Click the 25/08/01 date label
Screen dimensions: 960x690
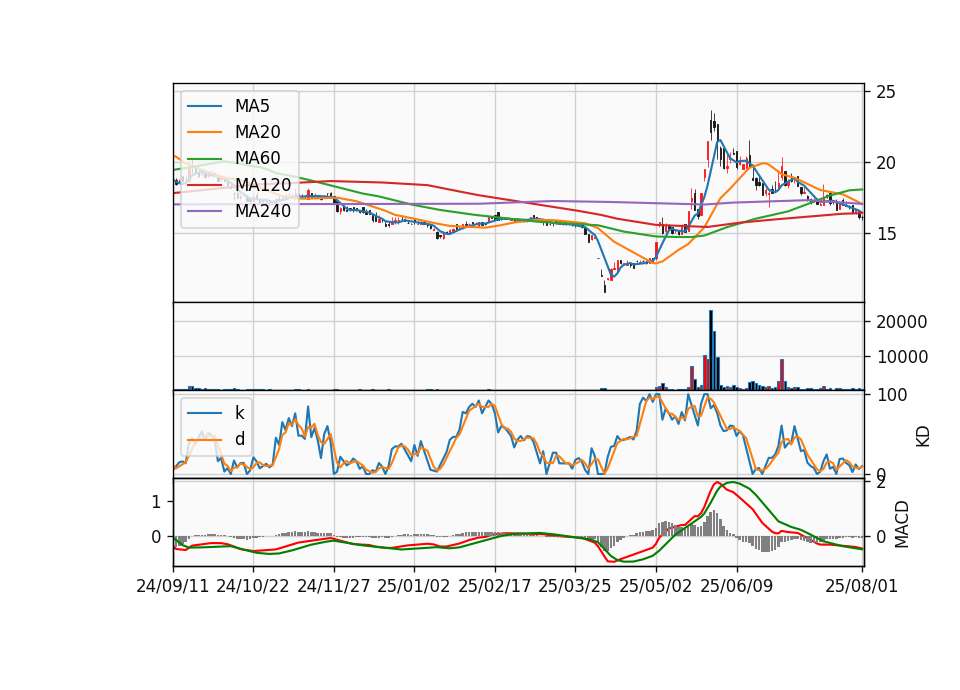pyautogui.click(x=861, y=586)
